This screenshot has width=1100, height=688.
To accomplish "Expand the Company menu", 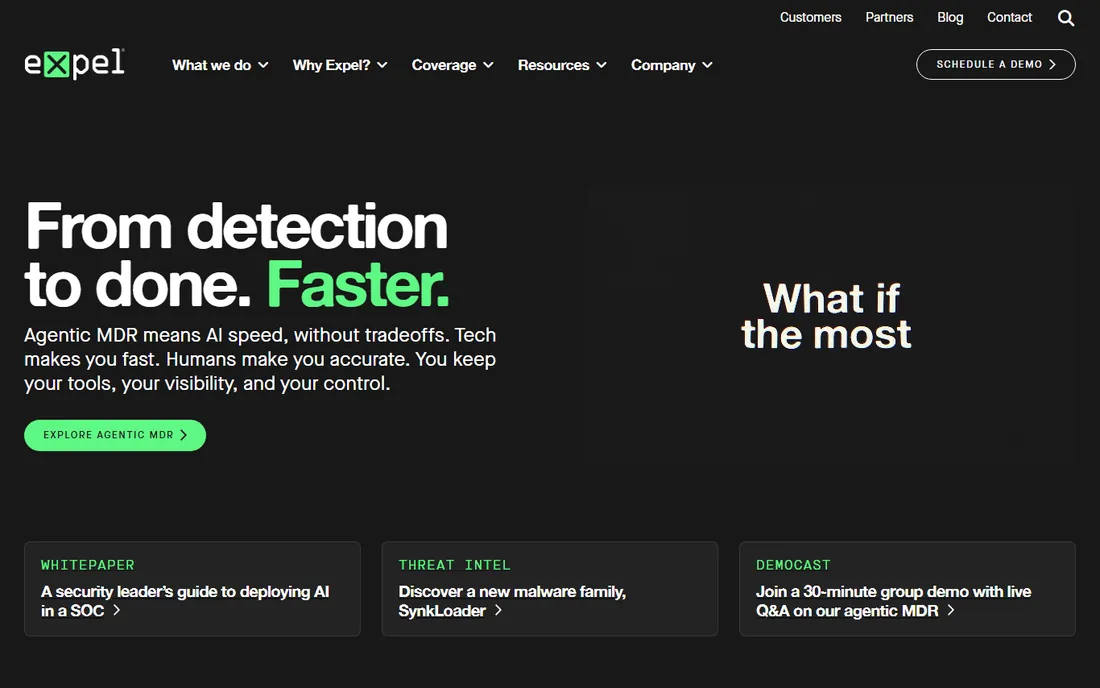I will tap(672, 65).
